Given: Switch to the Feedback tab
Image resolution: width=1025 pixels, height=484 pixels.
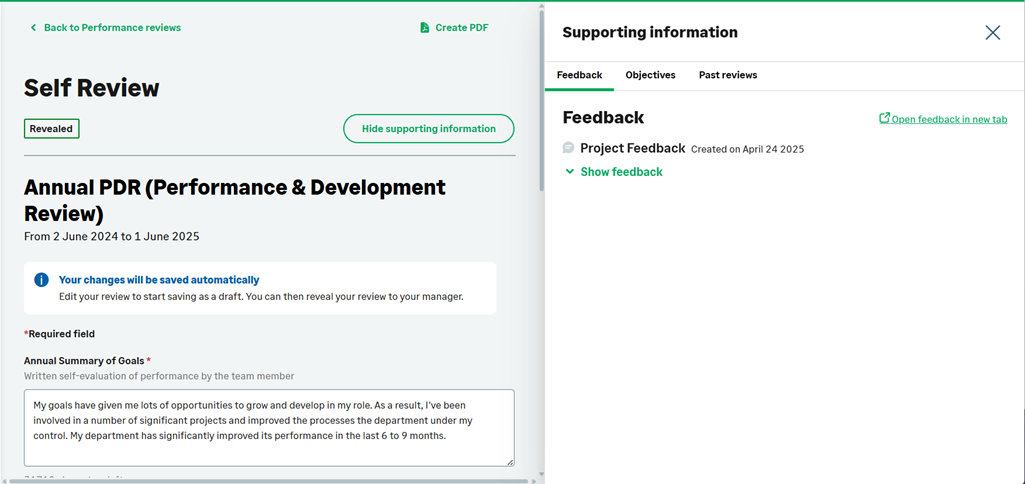Looking at the screenshot, I should 579,75.
